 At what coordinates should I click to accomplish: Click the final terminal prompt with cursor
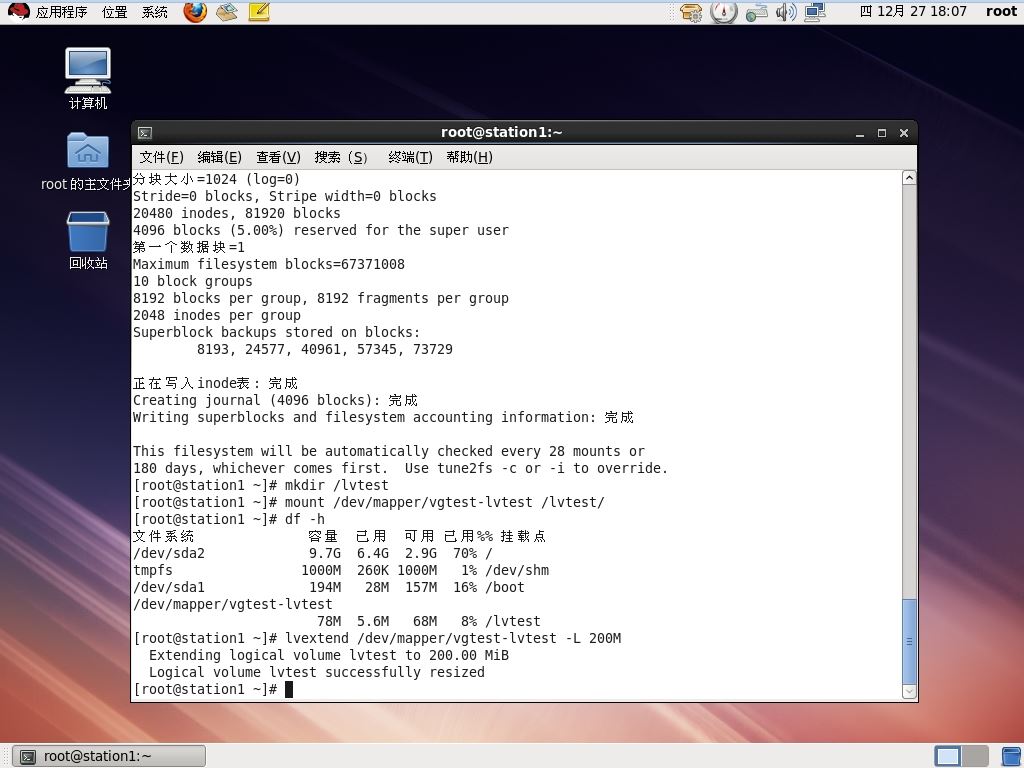tap(213, 689)
